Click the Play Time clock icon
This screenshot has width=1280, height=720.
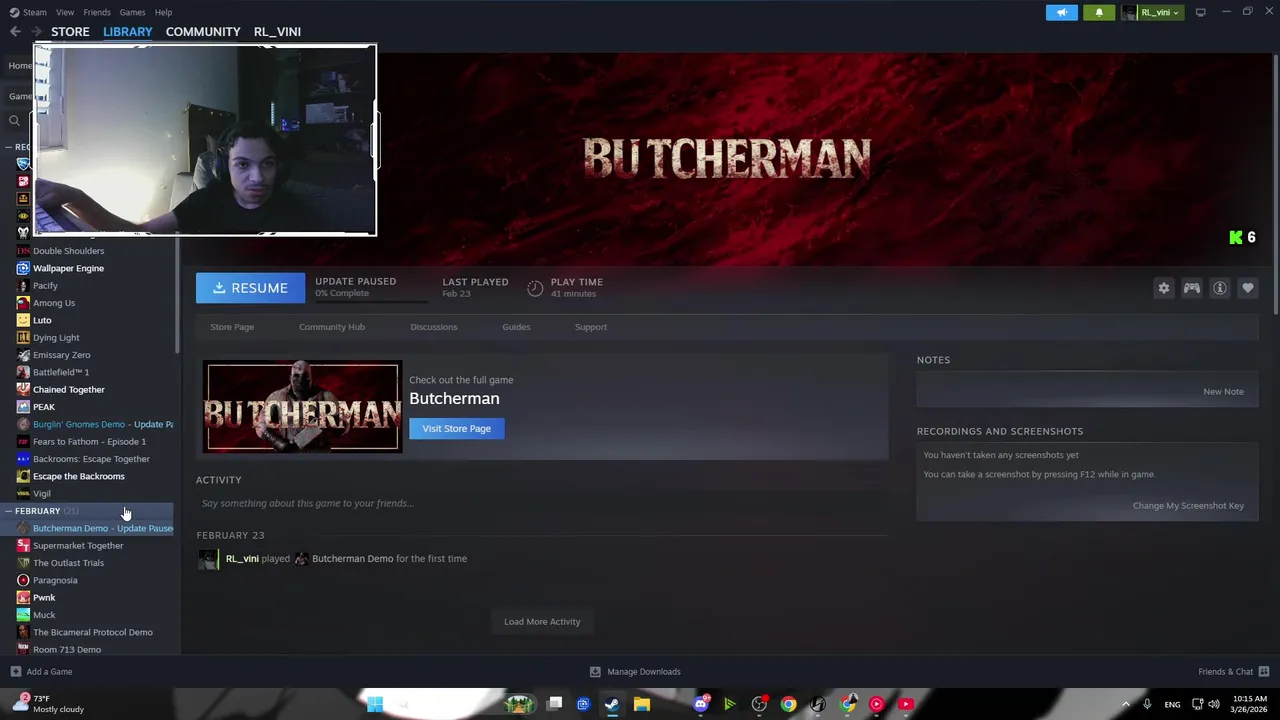[535, 288]
